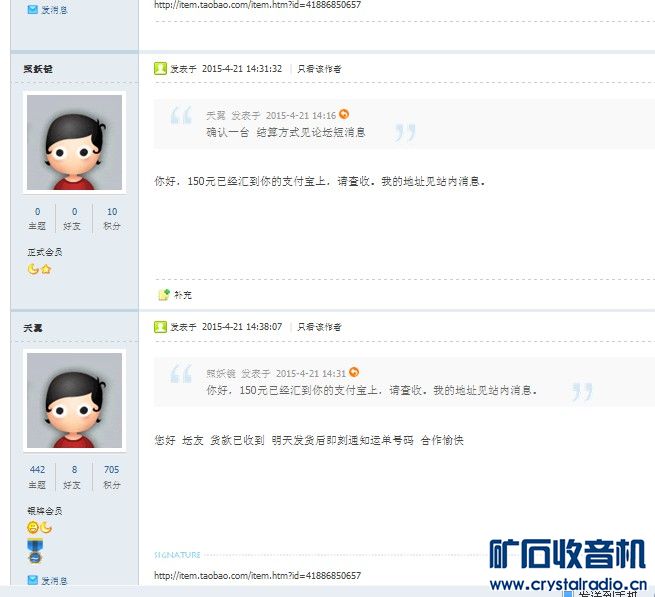Click the avatar of the 10-积分 member

(74, 142)
